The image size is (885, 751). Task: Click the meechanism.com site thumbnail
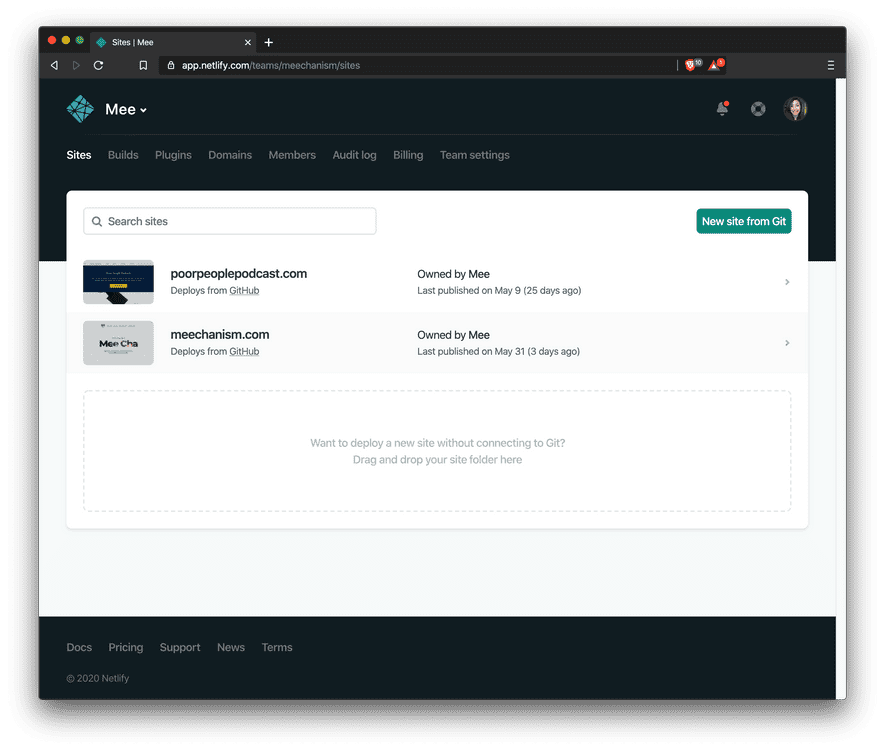click(x=118, y=343)
